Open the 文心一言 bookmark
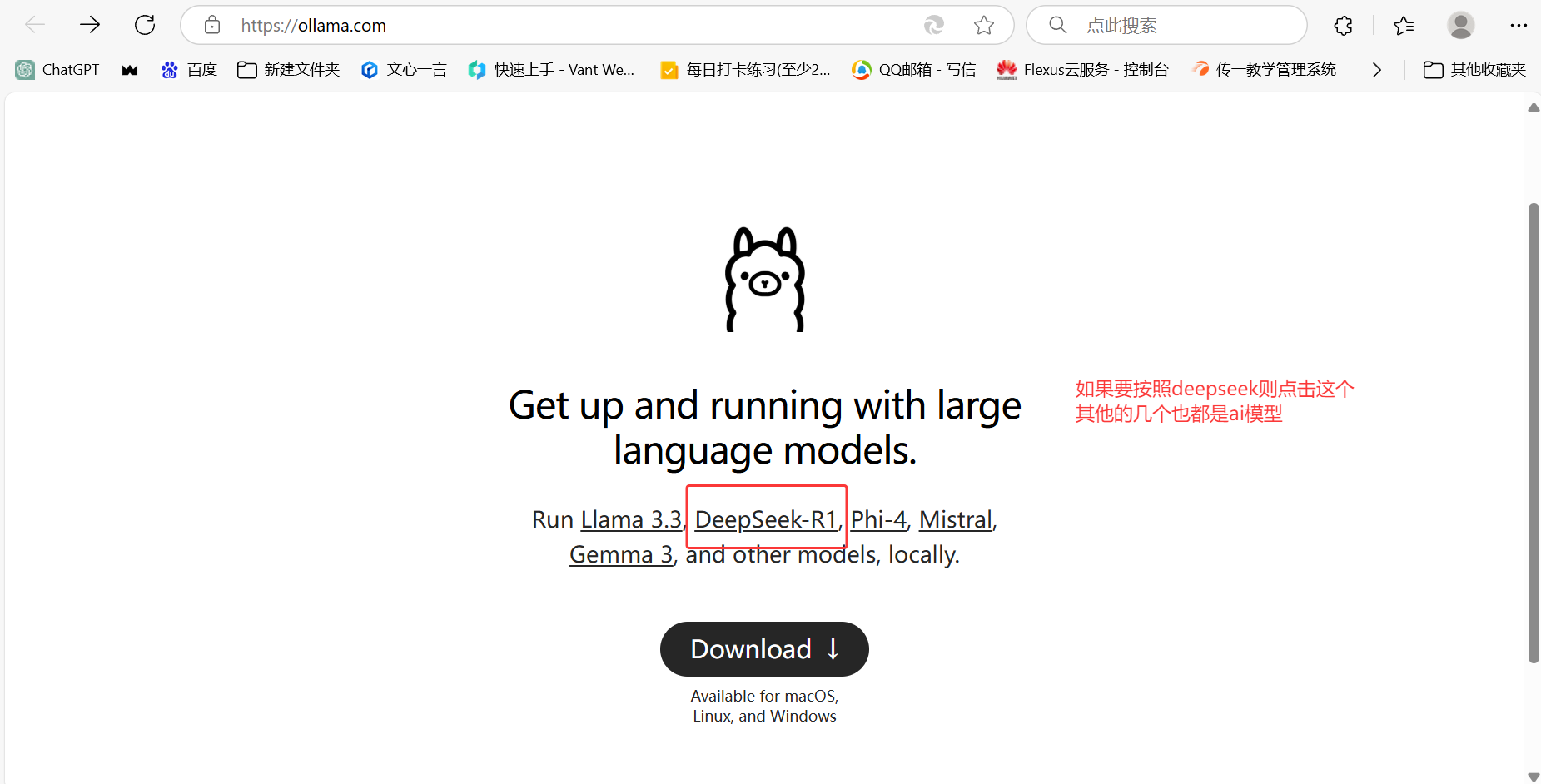Screen dimensions: 1541x784 pos(404,70)
